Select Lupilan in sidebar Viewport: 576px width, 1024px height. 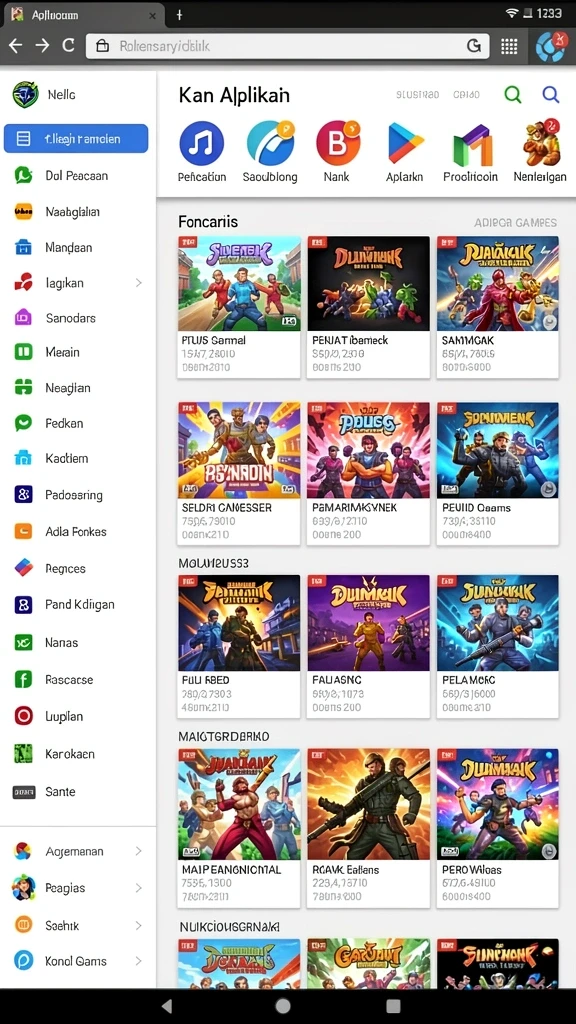[78, 716]
